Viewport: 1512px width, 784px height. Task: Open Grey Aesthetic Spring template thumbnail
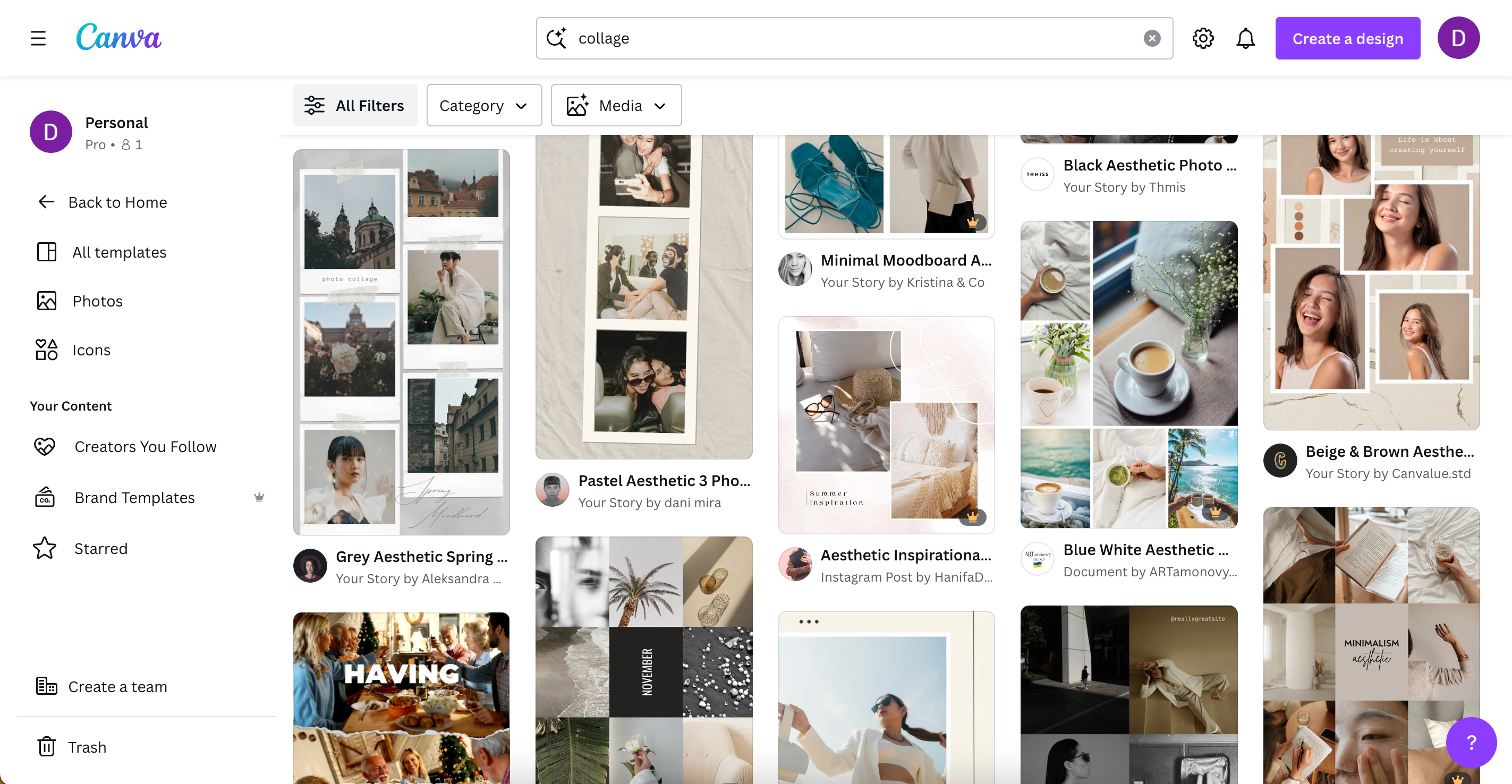[x=401, y=342]
